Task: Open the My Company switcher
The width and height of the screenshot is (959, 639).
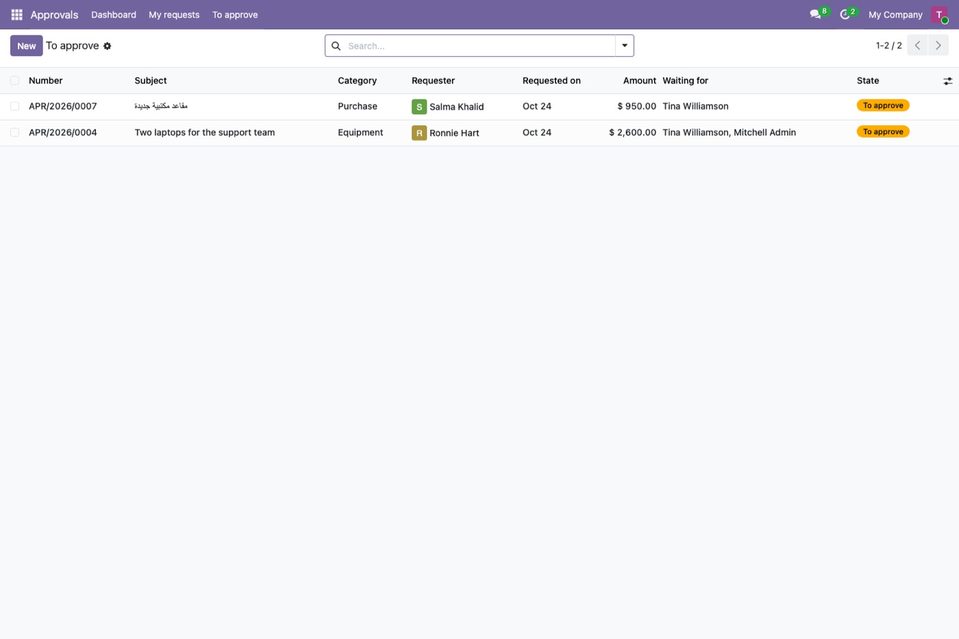Action: coord(895,15)
